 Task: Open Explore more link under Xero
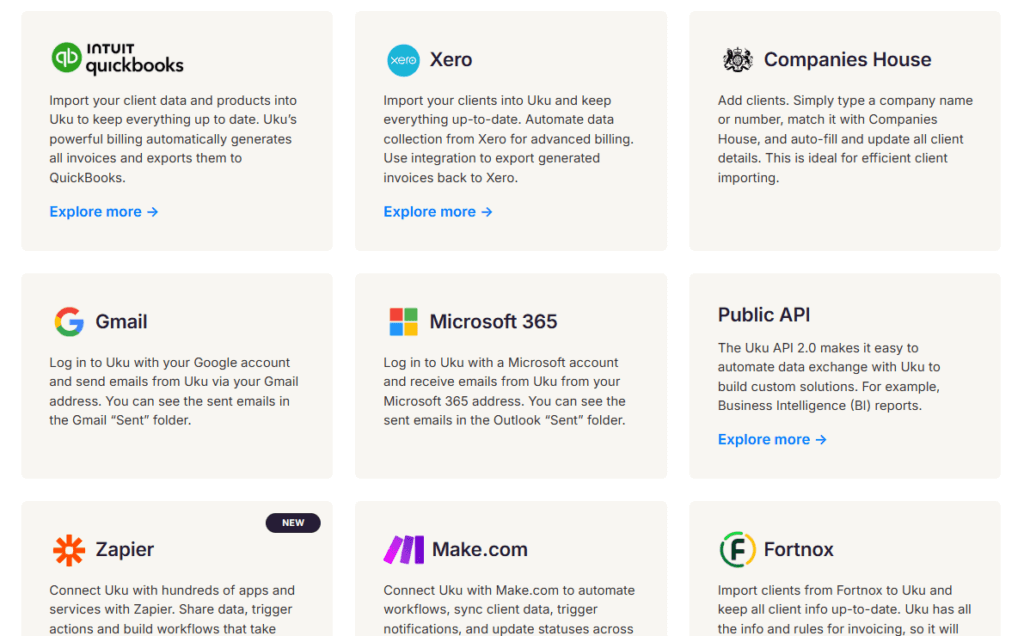tap(438, 212)
